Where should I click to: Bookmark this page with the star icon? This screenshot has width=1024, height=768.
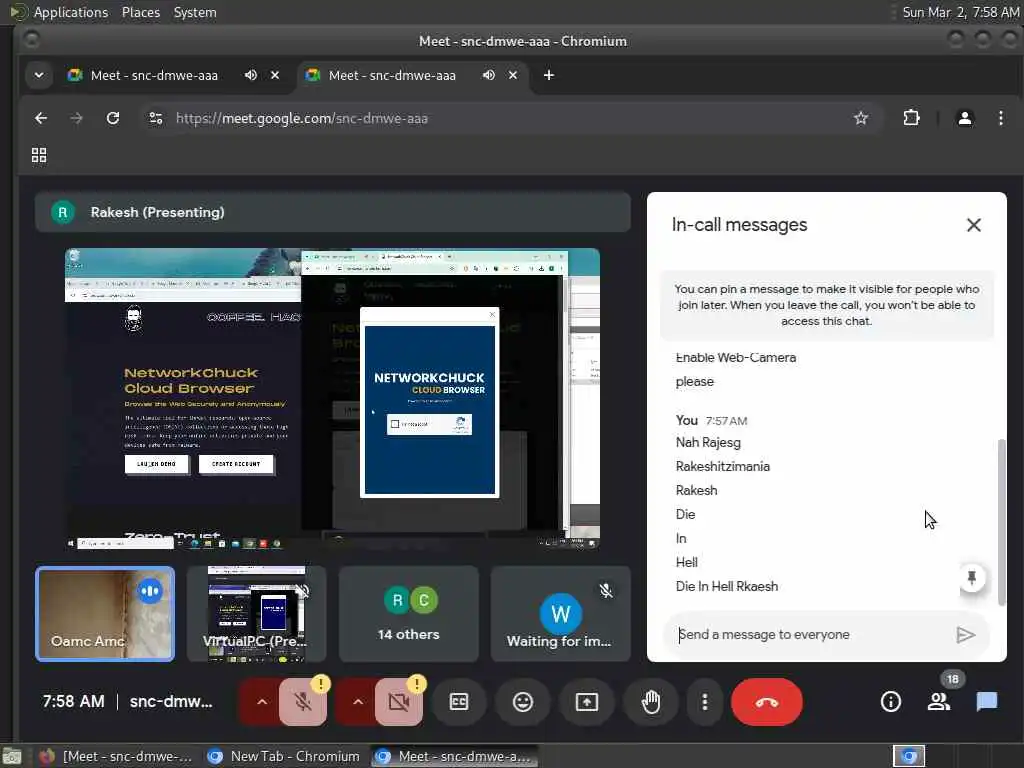(861, 118)
